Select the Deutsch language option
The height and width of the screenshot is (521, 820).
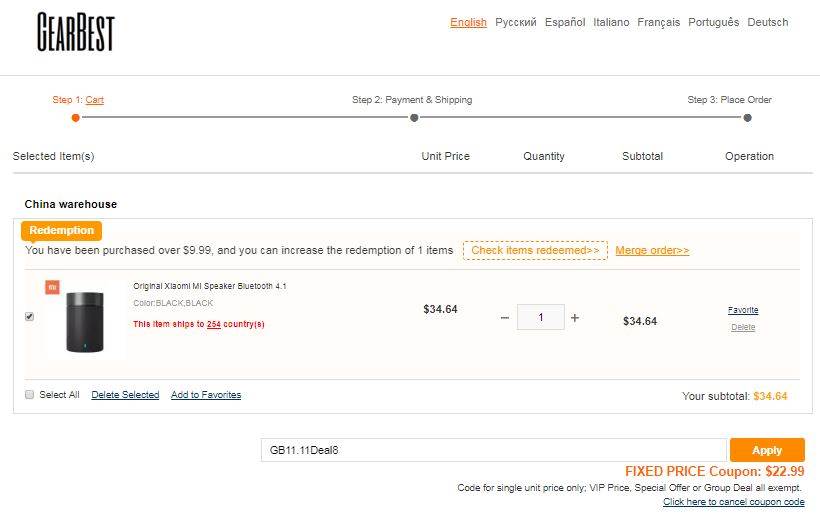coord(768,22)
